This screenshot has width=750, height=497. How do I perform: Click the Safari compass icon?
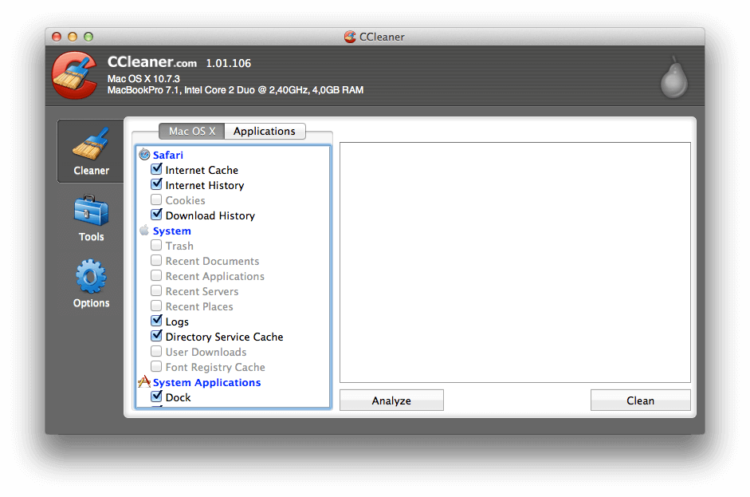pos(144,155)
